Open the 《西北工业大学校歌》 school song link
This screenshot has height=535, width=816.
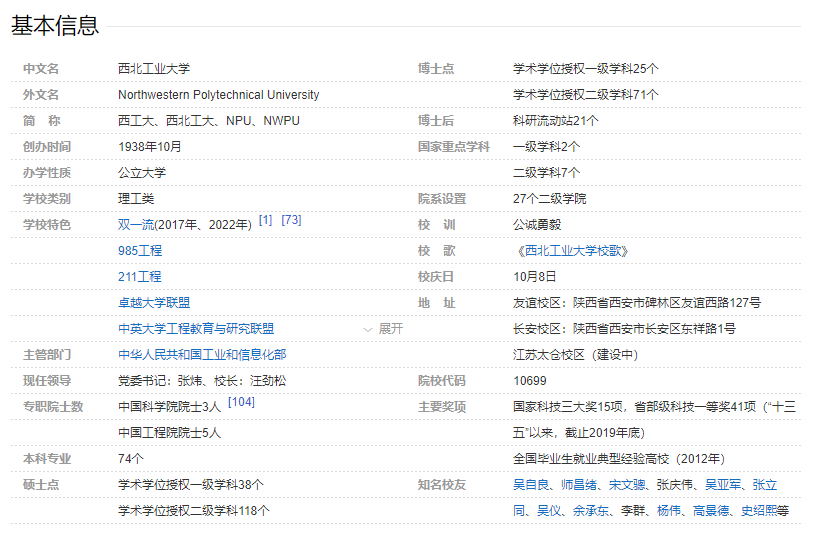click(574, 250)
